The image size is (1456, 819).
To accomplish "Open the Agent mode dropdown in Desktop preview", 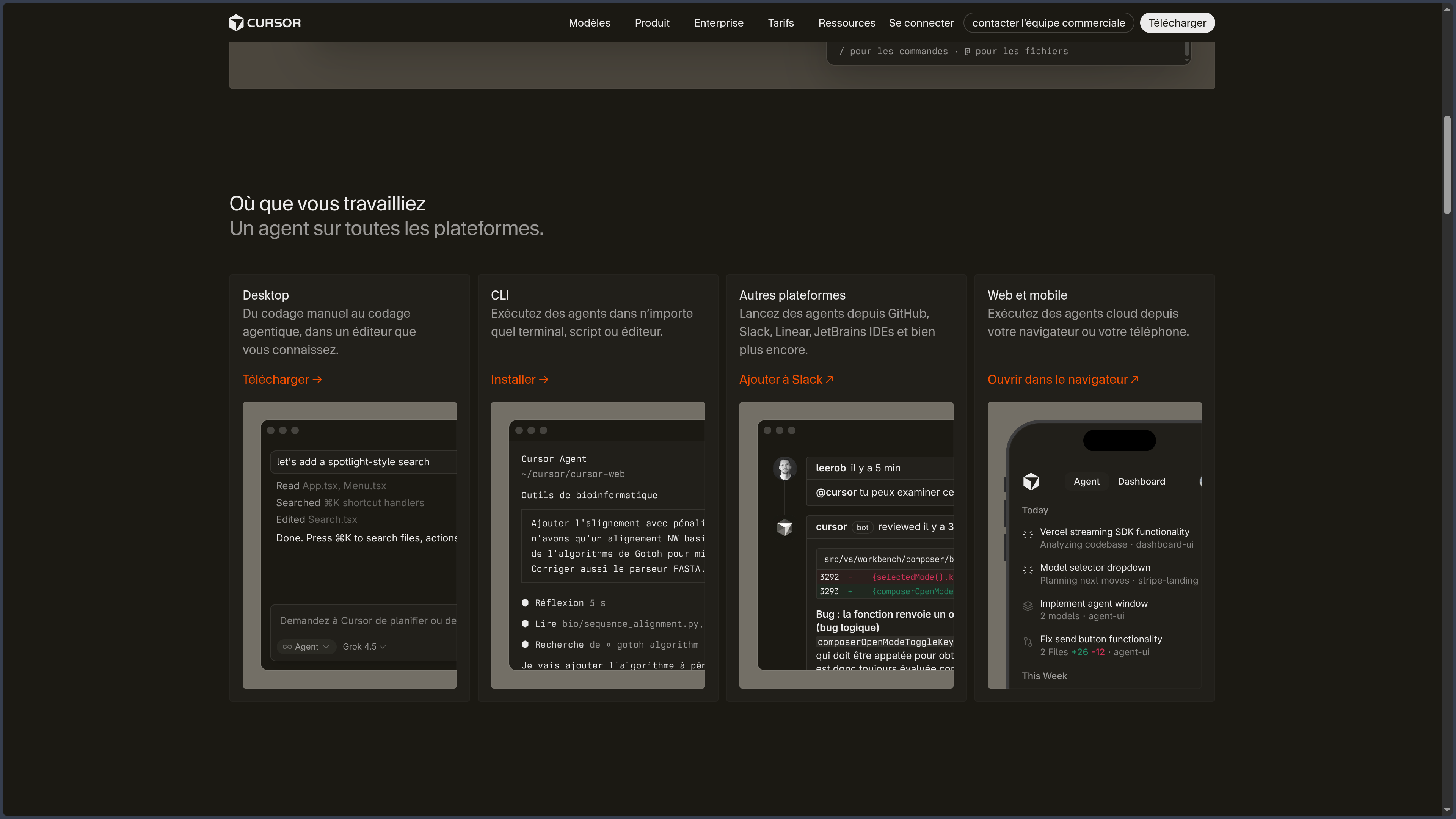I will (306, 646).
